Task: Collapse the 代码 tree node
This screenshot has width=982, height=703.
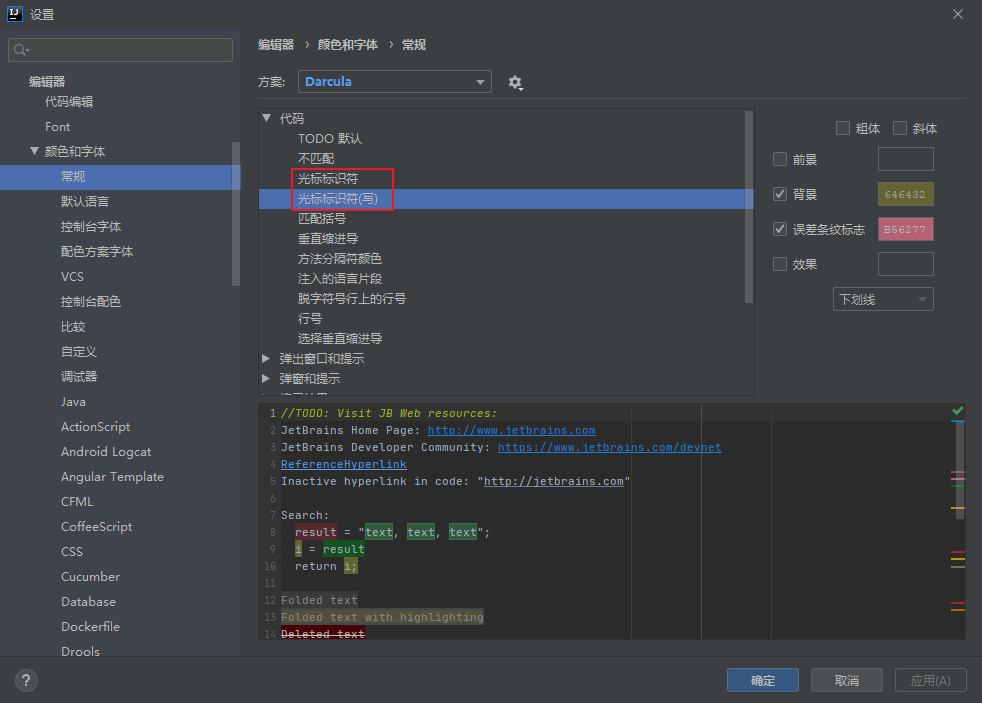Action: tap(265, 118)
